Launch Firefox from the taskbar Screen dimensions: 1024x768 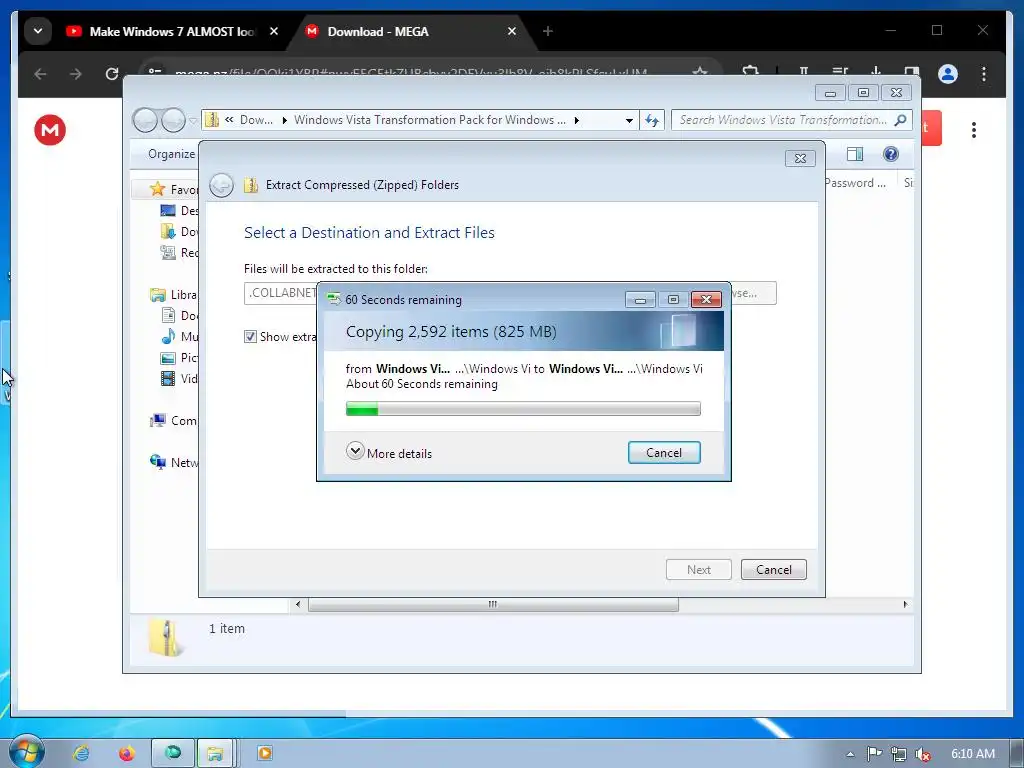coord(126,753)
